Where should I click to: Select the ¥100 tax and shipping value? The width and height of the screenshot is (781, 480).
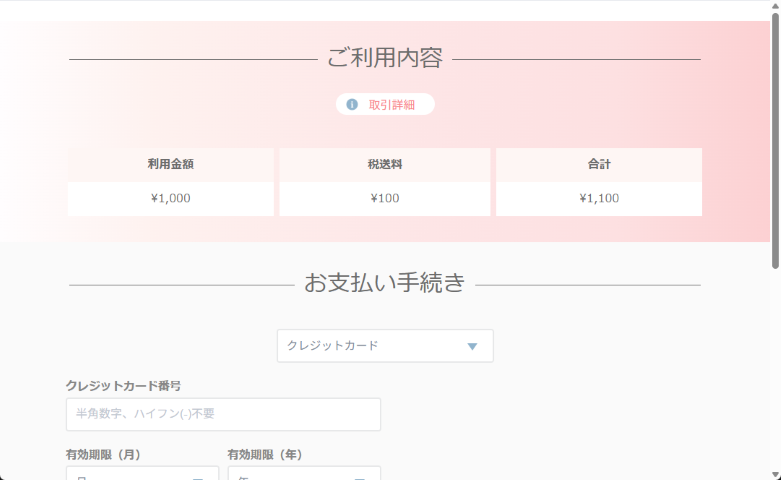[385, 198]
